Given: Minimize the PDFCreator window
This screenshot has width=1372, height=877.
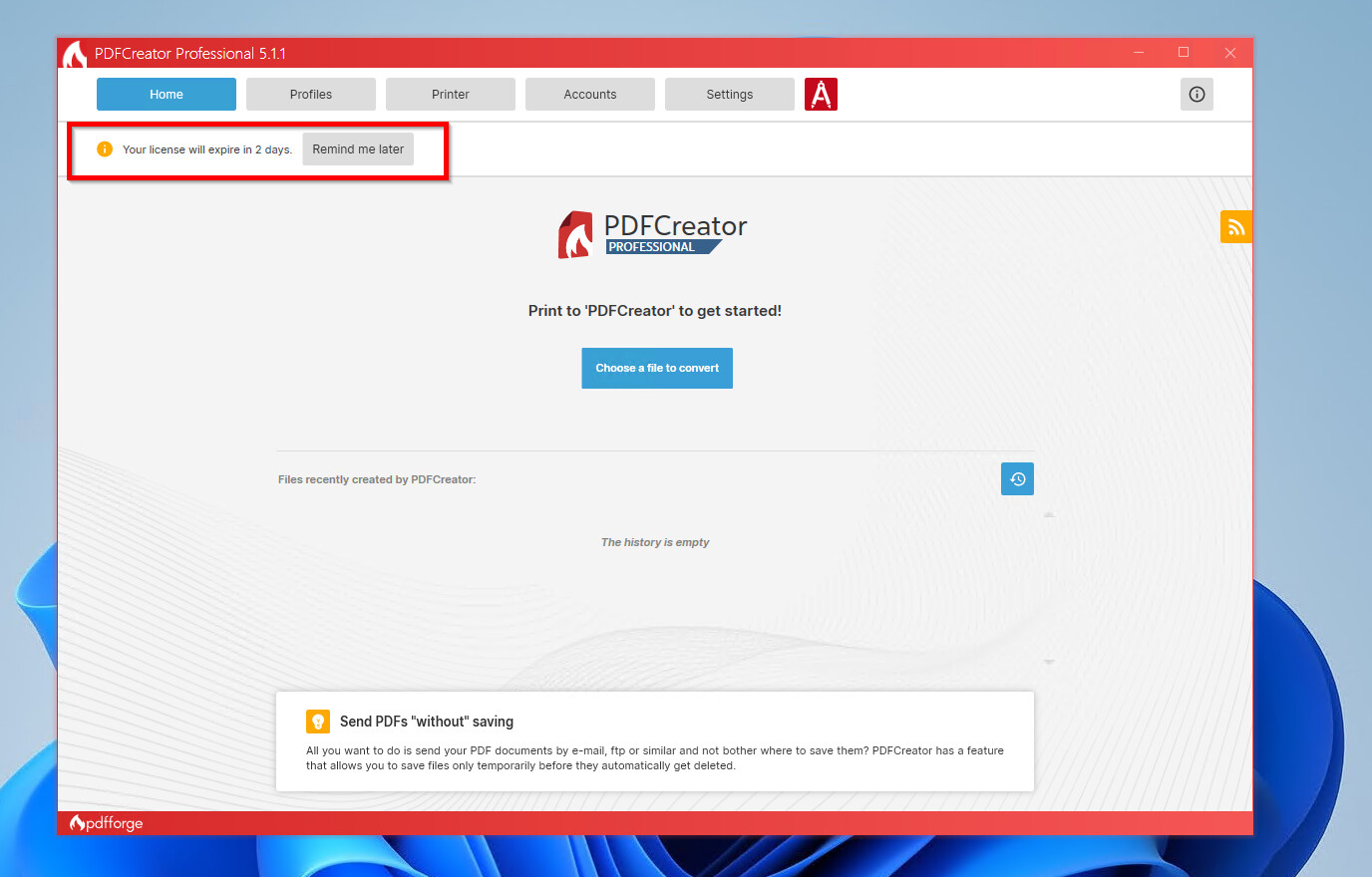Looking at the screenshot, I should coord(1139,53).
